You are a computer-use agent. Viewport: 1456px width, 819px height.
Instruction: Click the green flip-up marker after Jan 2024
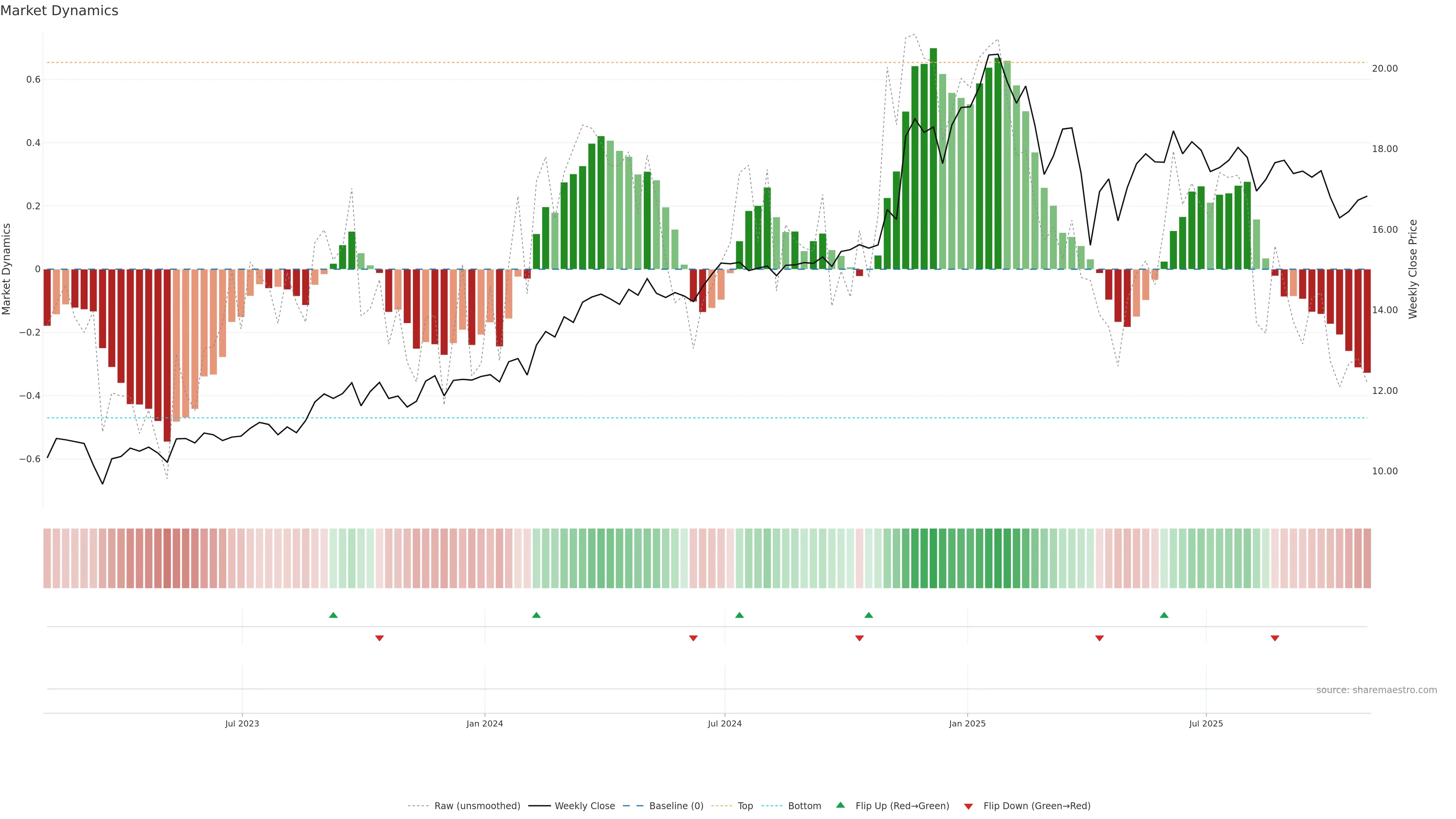pyautogui.click(x=537, y=615)
